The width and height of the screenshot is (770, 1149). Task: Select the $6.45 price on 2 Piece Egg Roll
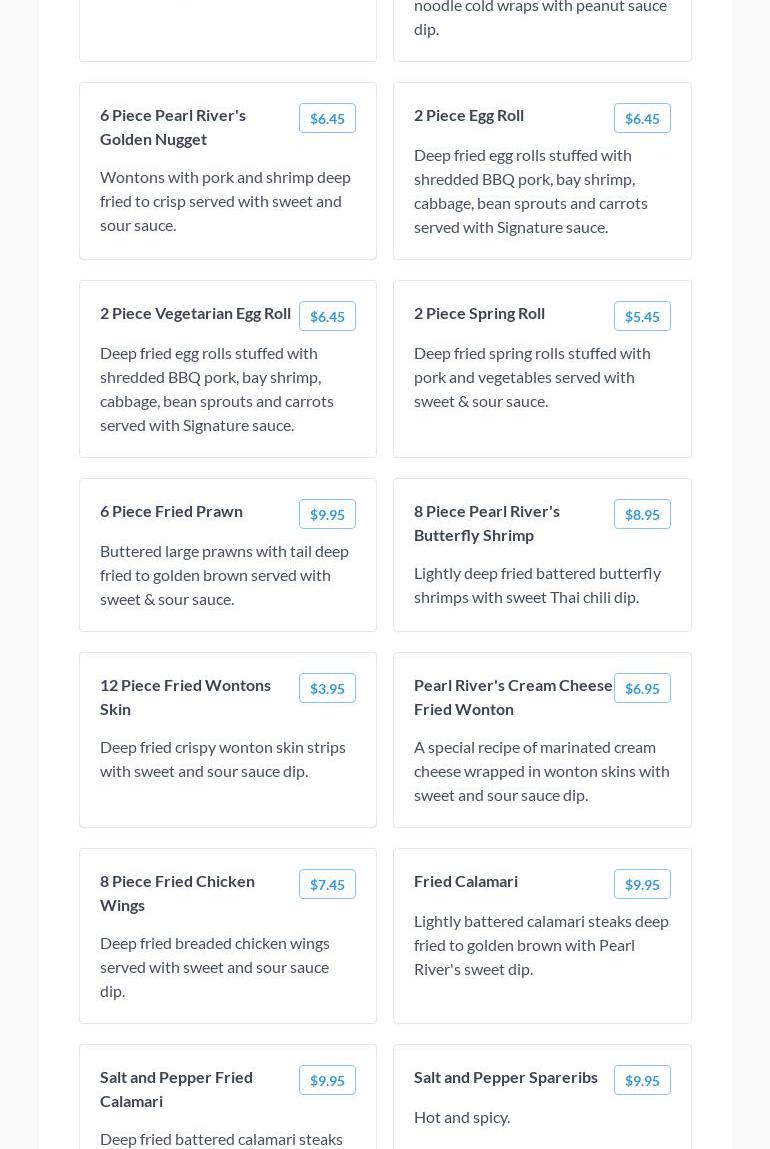642,118
